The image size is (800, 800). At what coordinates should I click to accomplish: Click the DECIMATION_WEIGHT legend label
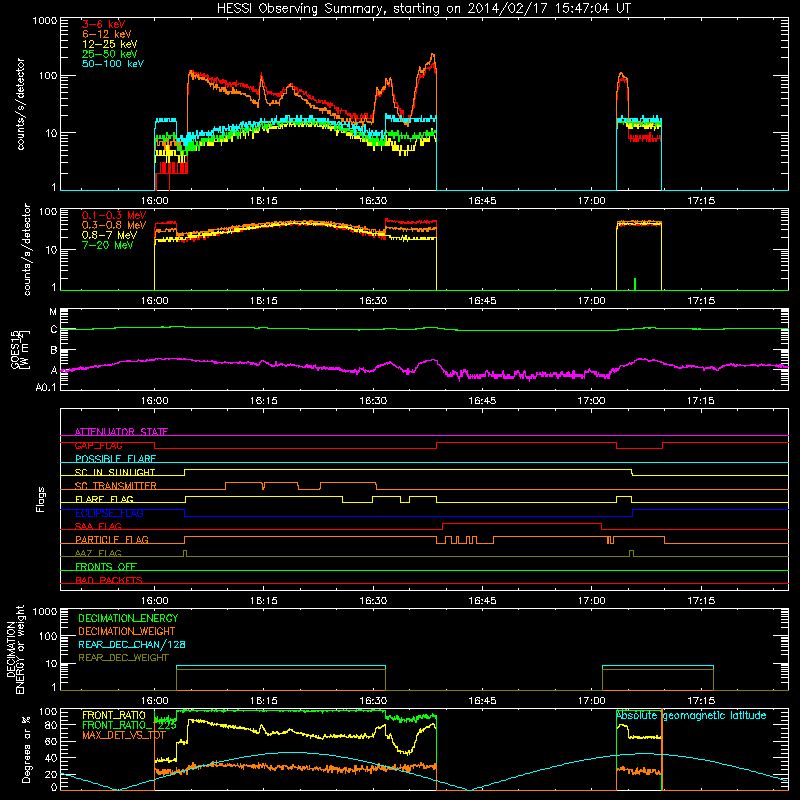point(127,631)
